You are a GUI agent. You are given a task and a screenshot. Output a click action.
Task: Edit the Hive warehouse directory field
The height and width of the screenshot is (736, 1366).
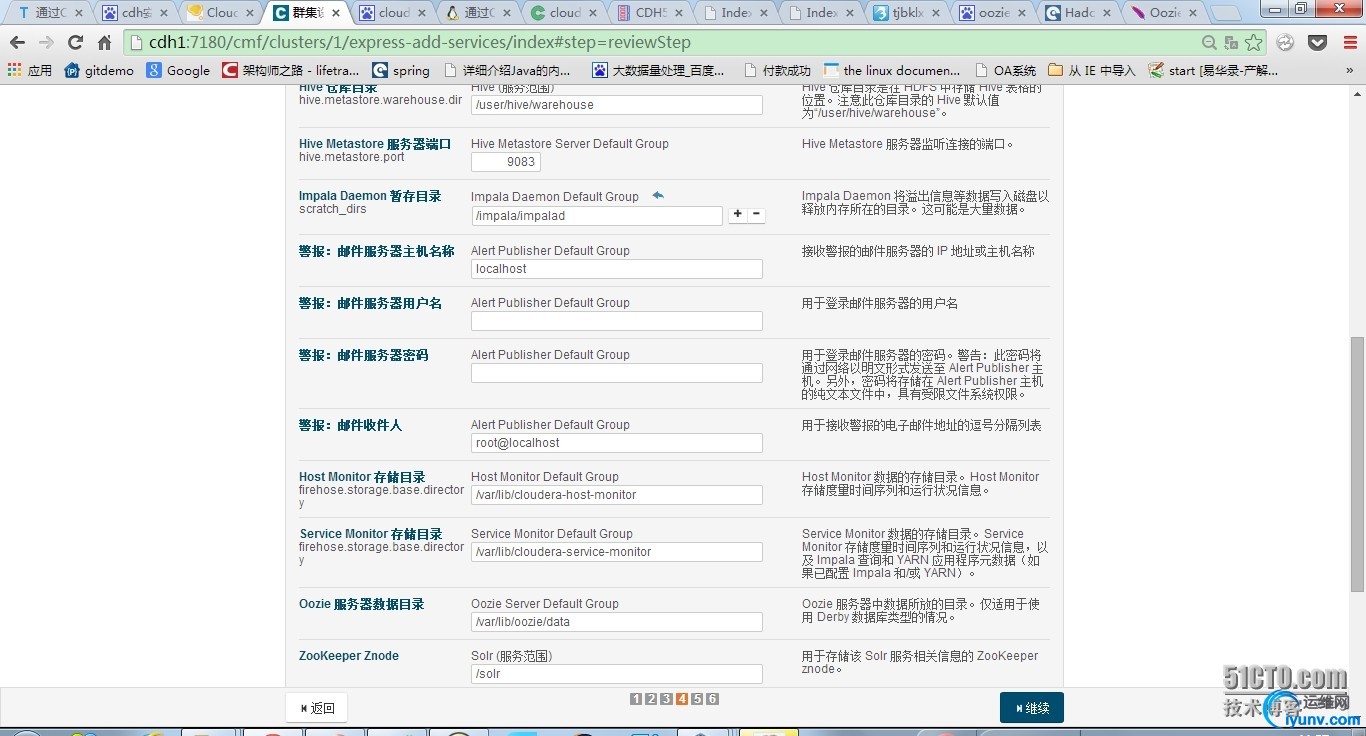tap(617, 105)
